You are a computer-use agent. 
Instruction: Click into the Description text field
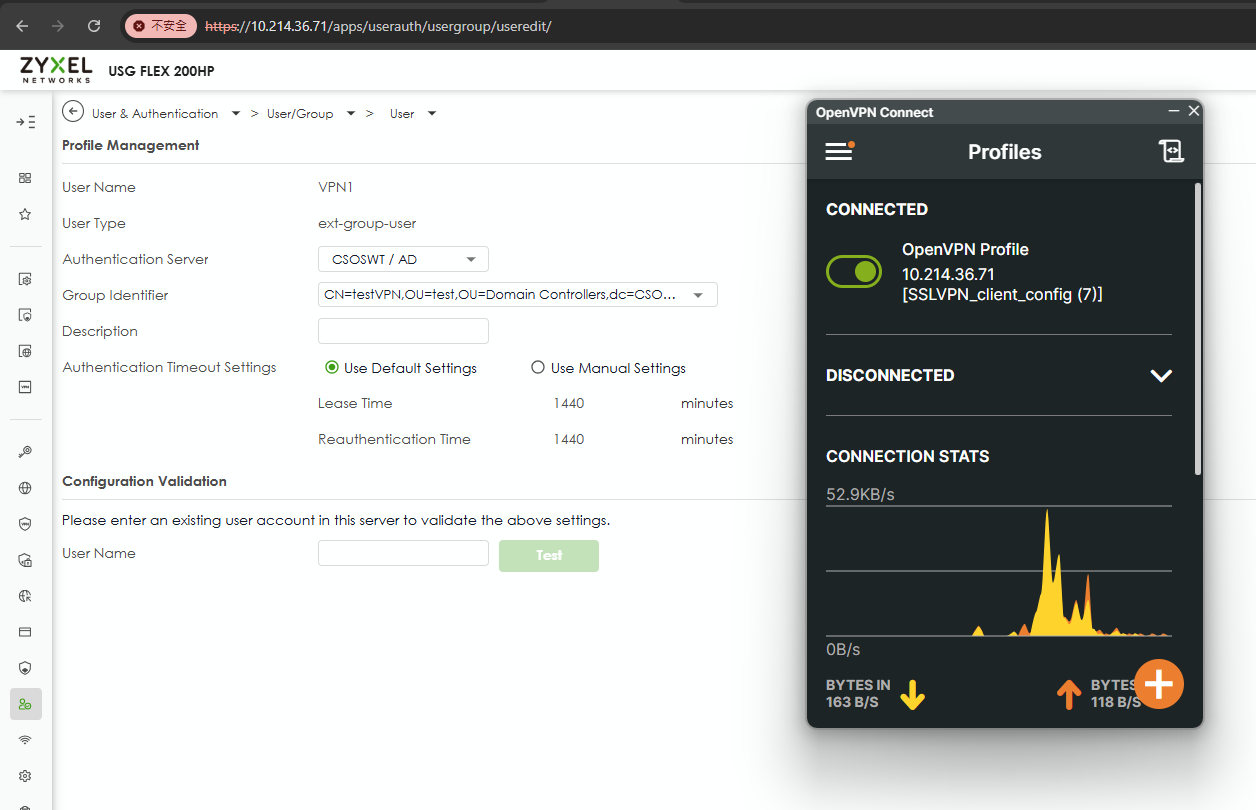click(403, 331)
